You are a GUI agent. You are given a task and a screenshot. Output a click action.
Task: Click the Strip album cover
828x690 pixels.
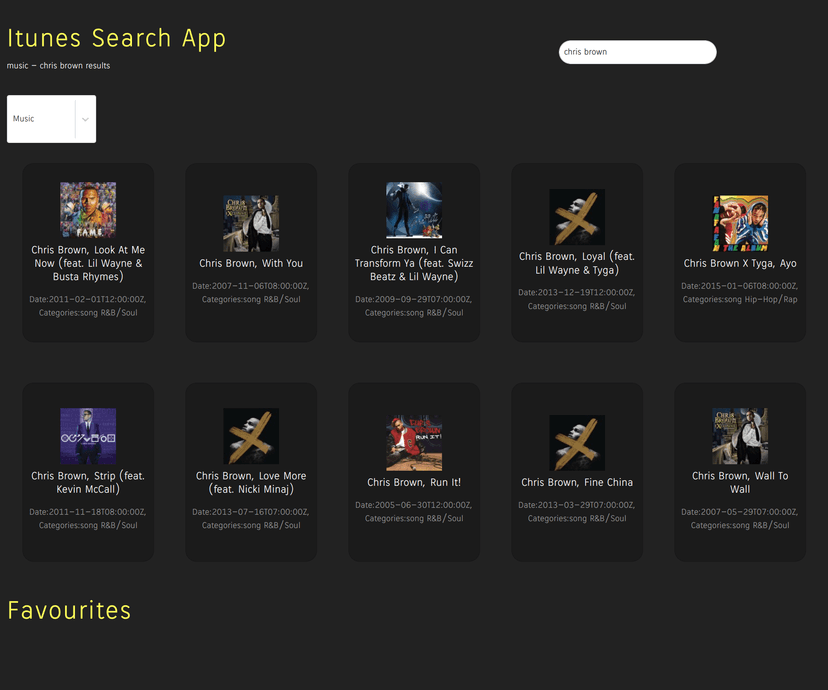pos(88,436)
